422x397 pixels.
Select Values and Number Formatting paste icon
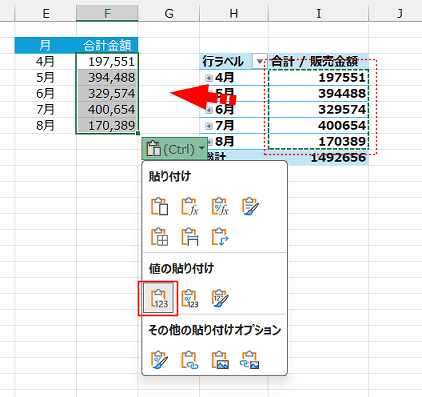190,298
